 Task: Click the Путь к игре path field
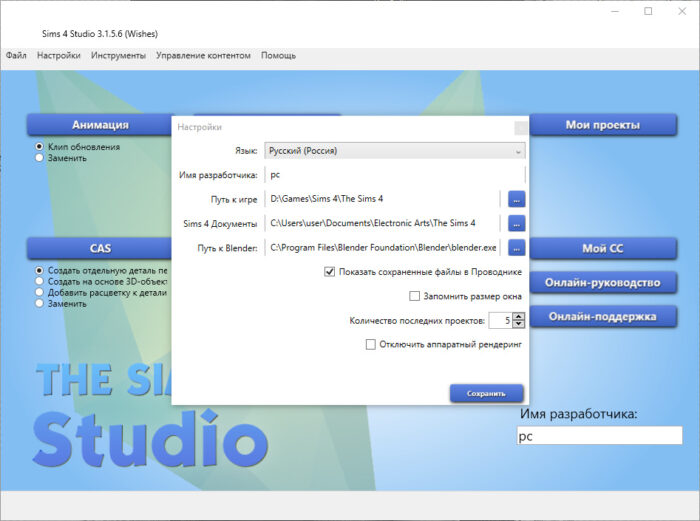tap(383, 199)
